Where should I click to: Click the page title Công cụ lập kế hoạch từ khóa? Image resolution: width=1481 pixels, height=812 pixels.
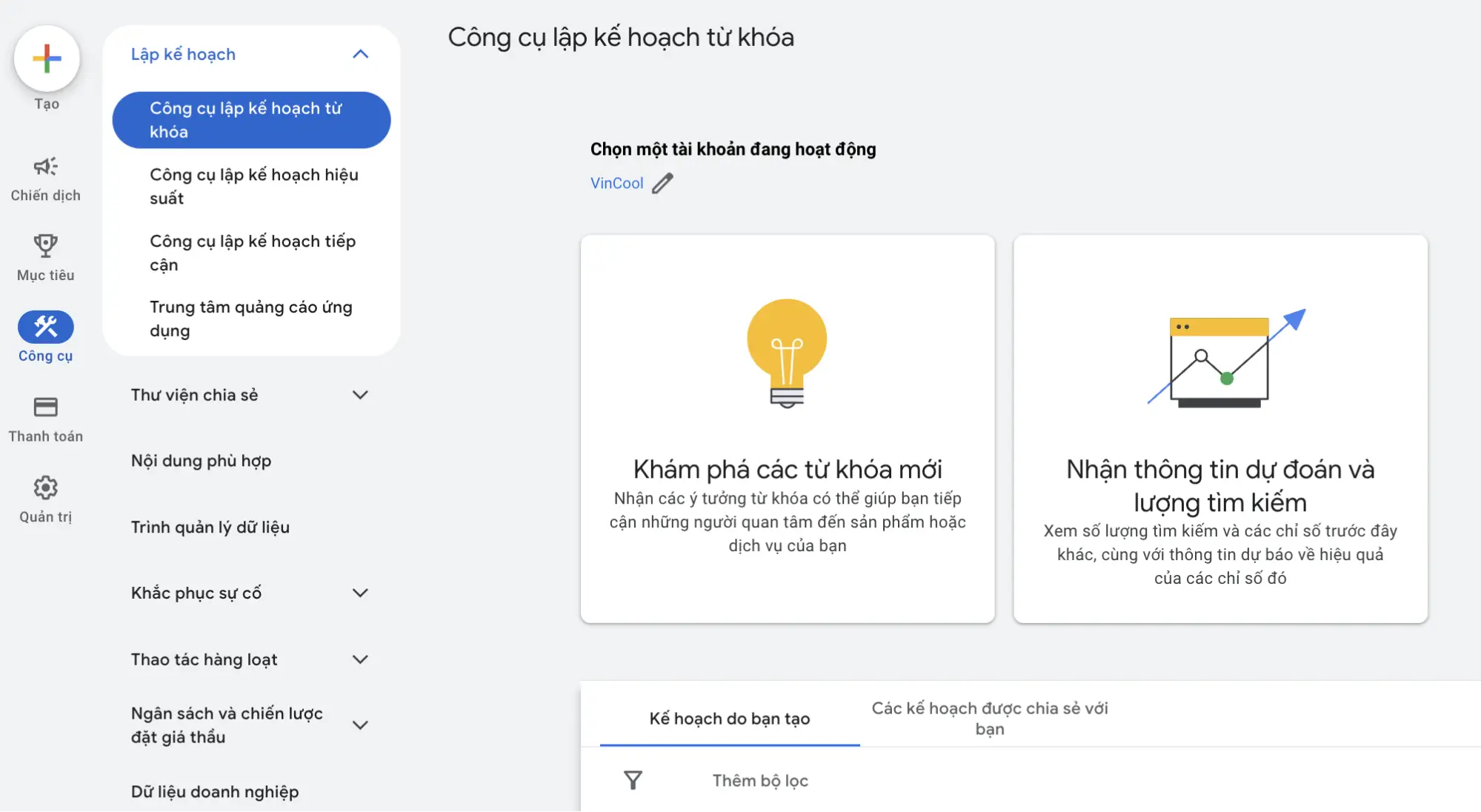click(x=621, y=37)
